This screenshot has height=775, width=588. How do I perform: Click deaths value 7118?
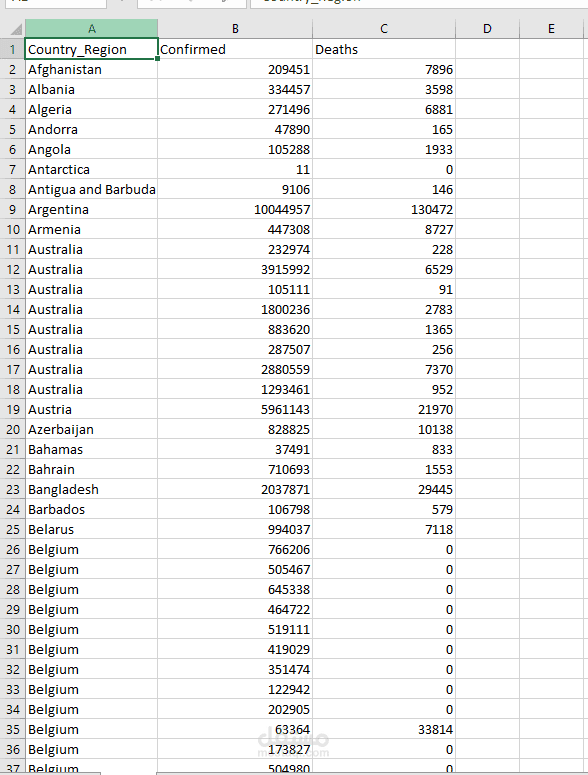(384, 529)
